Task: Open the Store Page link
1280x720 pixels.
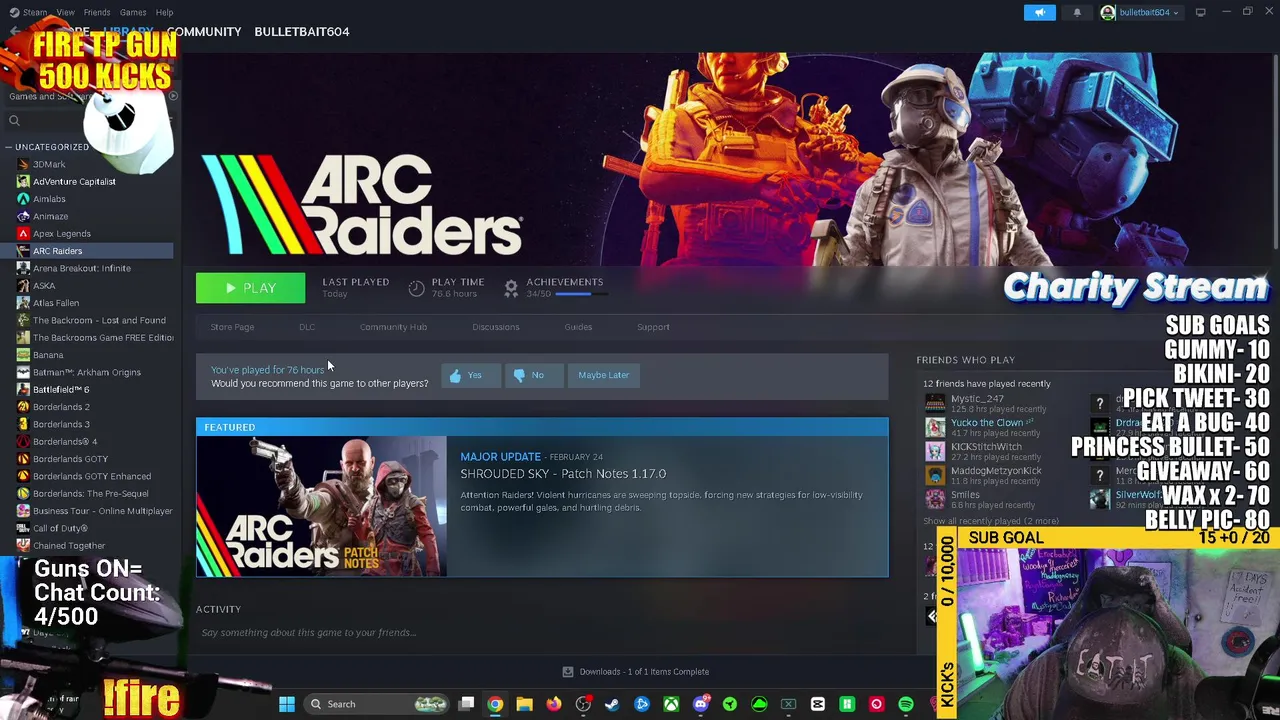Action: tap(232, 327)
